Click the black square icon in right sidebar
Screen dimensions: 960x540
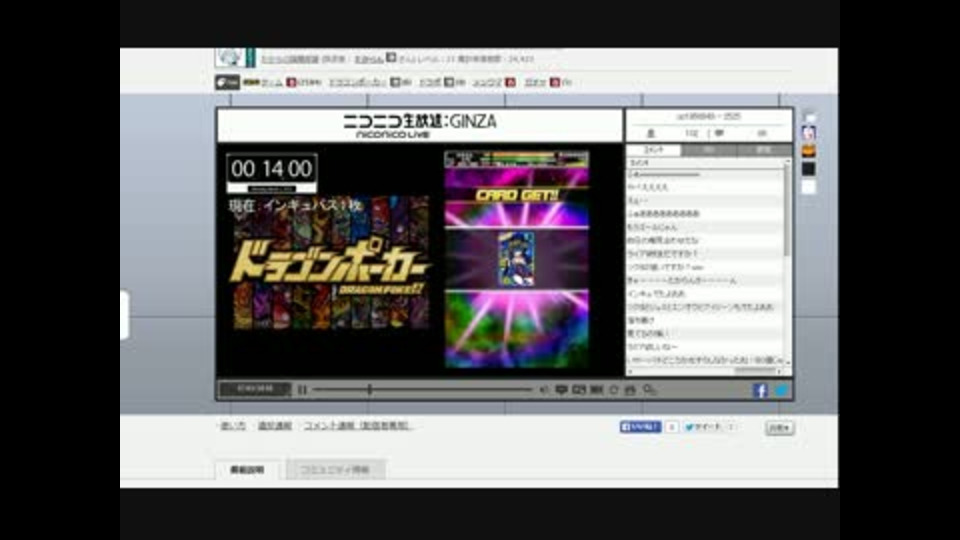tap(809, 168)
